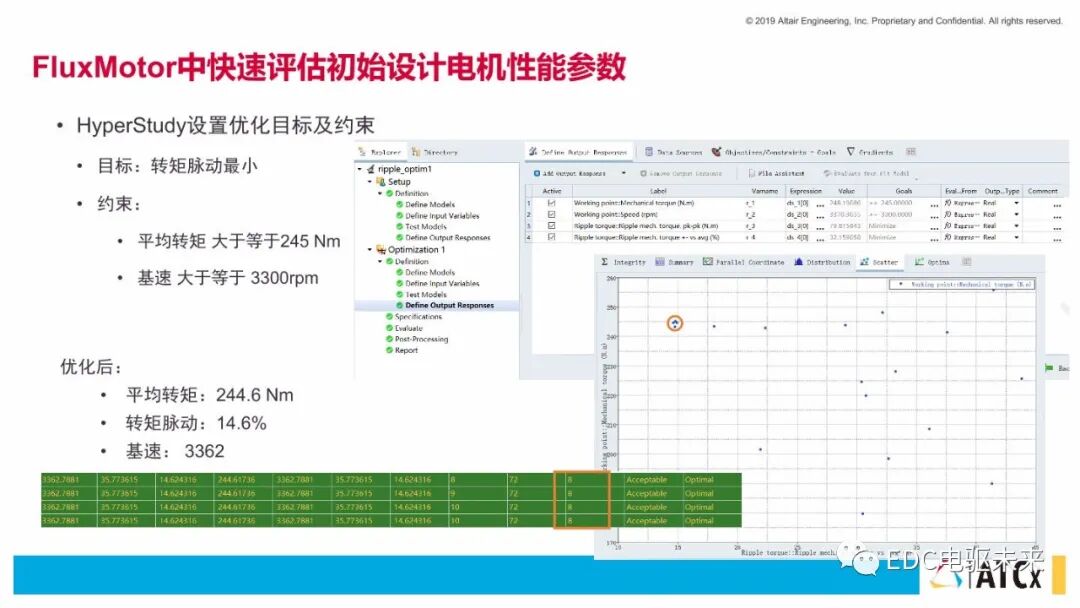The width and height of the screenshot is (1080, 608).
Task: Click the table-layout icon right of Optima tab
Action: click(x=966, y=262)
